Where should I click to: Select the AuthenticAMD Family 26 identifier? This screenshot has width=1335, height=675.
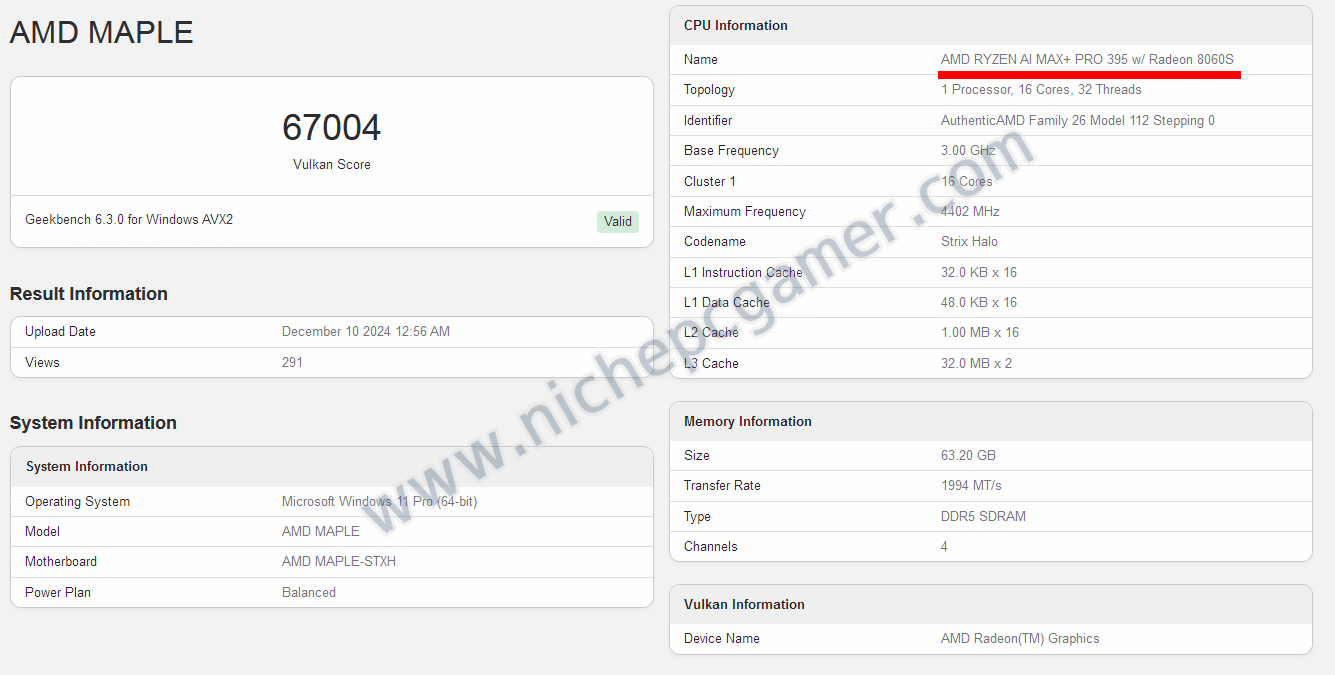1078,120
